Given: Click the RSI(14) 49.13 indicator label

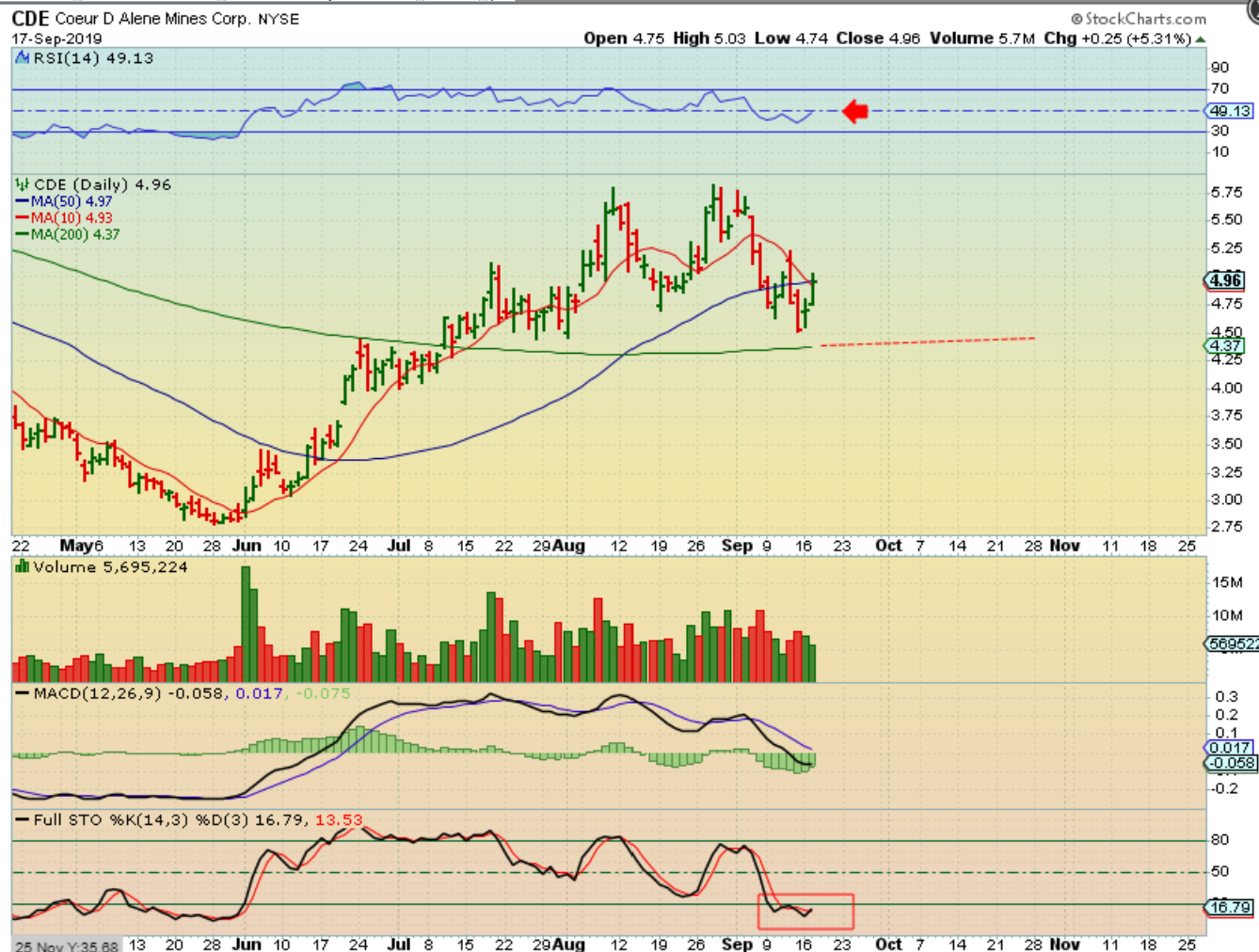Looking at the screenshot, I should tap(93, 58).
